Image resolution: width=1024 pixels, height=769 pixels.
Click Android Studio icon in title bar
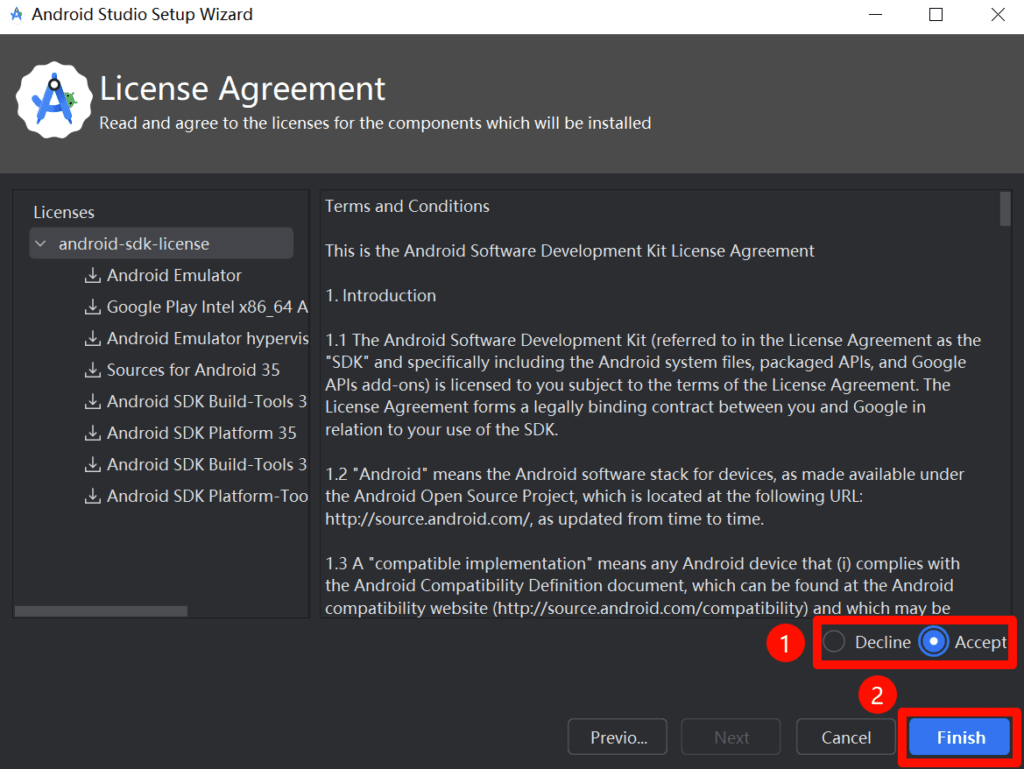tap(16, 15)
